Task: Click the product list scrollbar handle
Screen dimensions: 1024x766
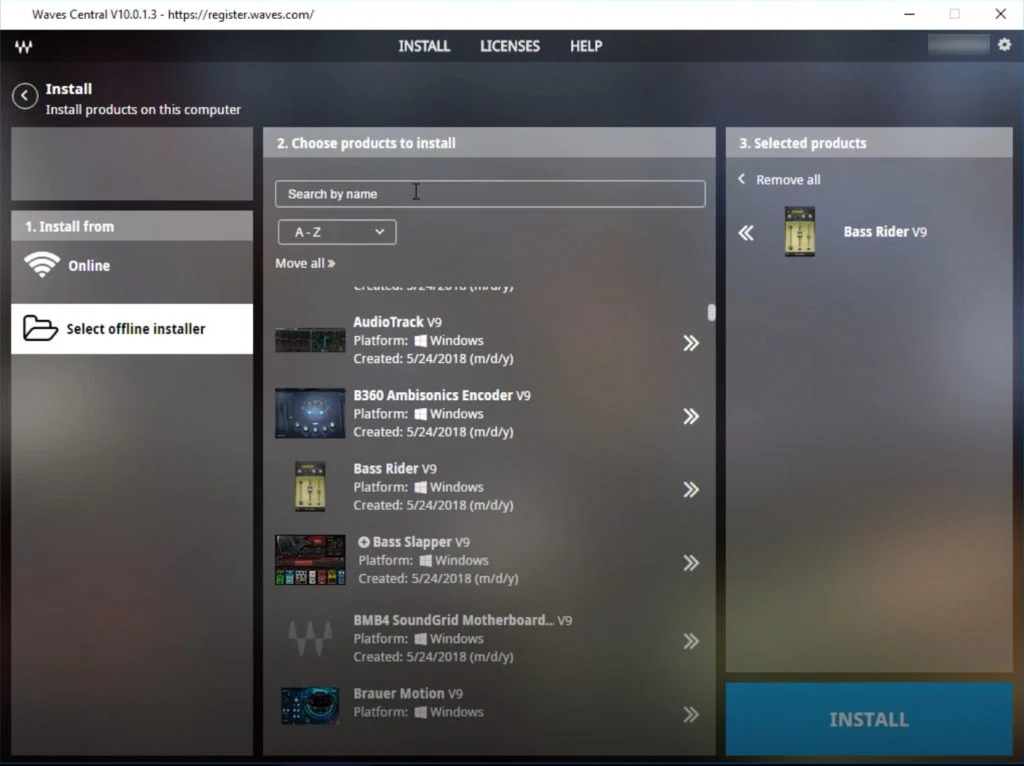Action: coord(711,312)
